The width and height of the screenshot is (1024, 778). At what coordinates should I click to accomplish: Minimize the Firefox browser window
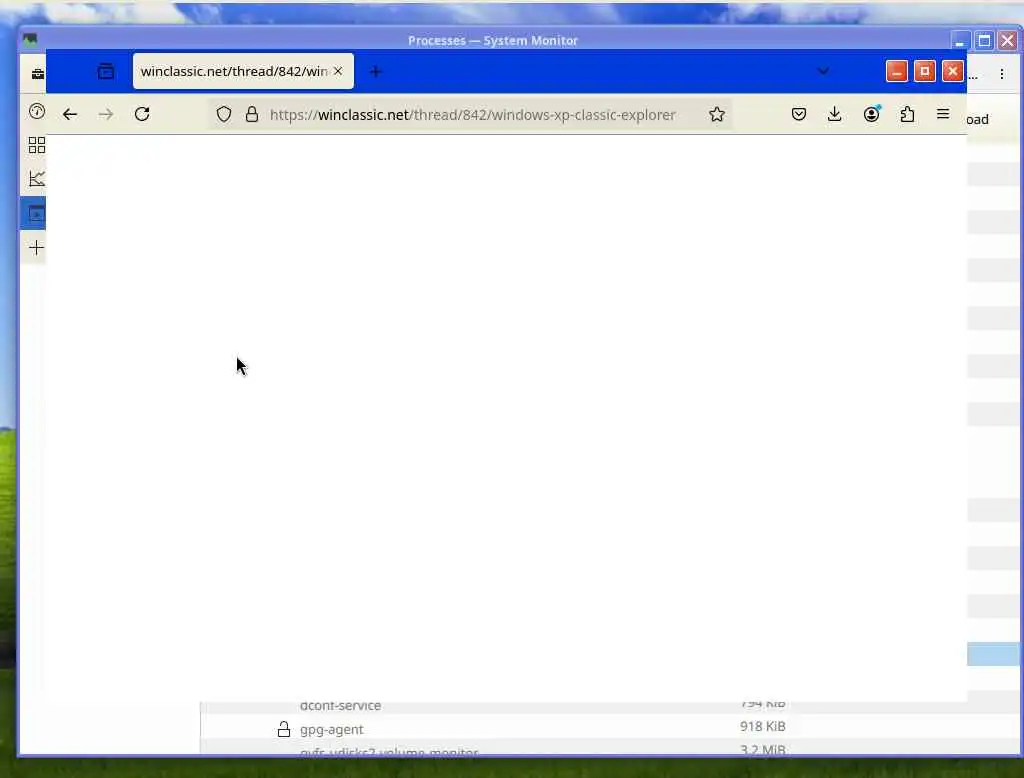coord(897,71)
